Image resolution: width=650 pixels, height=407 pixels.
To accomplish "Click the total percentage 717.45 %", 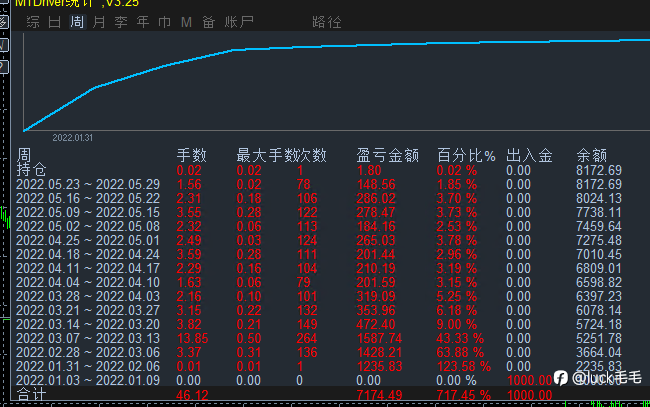I will [x=463, y=395].
